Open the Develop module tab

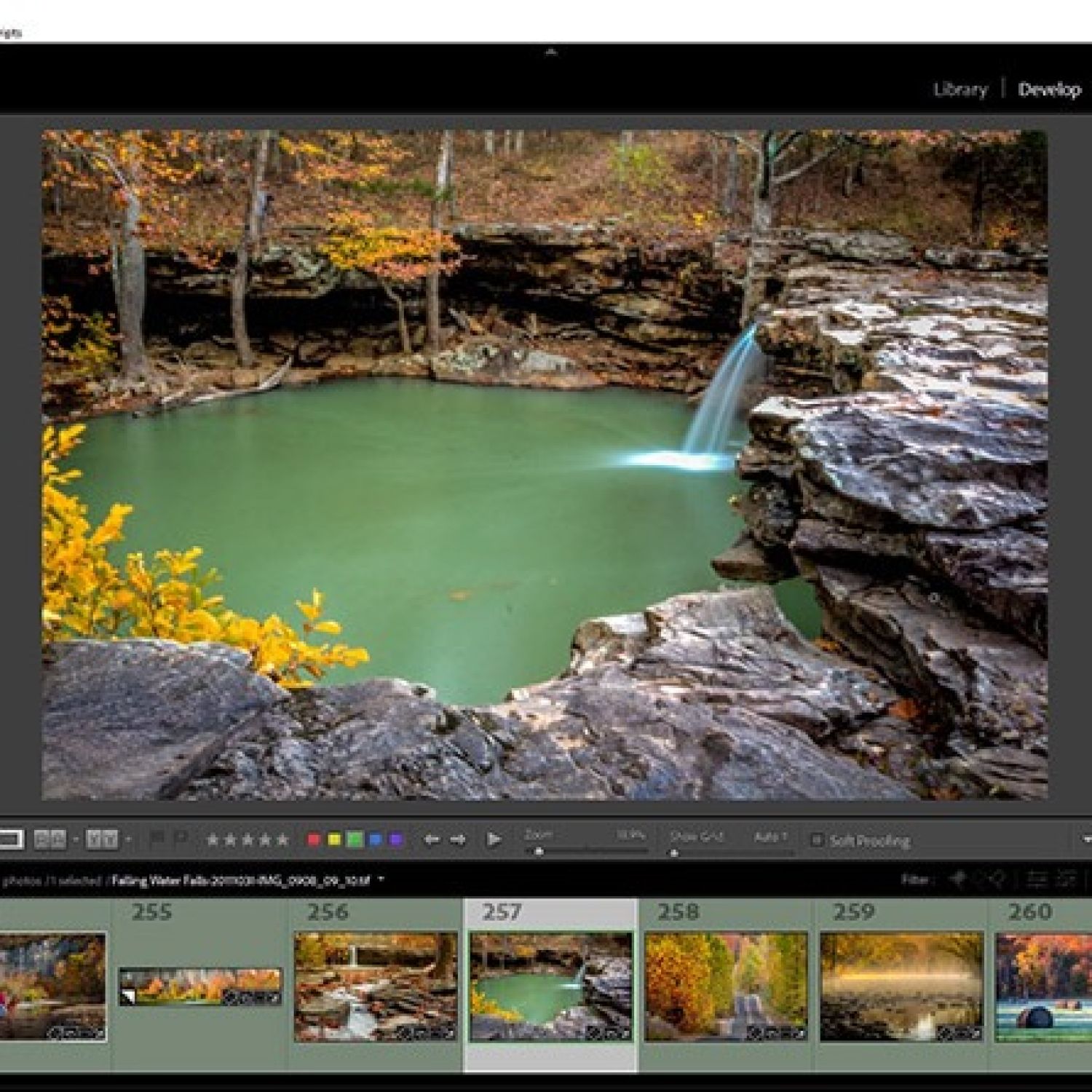[1049, 90]
